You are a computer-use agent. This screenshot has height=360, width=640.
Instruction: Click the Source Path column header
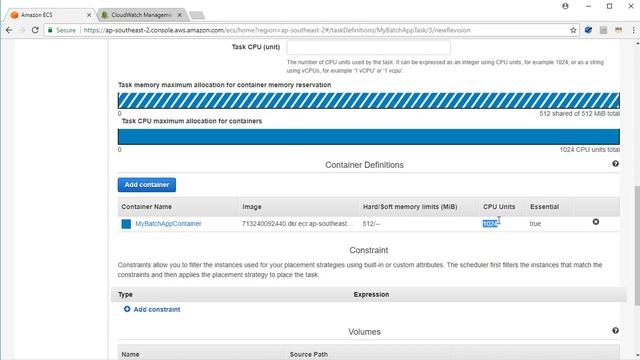coord(309,354)
